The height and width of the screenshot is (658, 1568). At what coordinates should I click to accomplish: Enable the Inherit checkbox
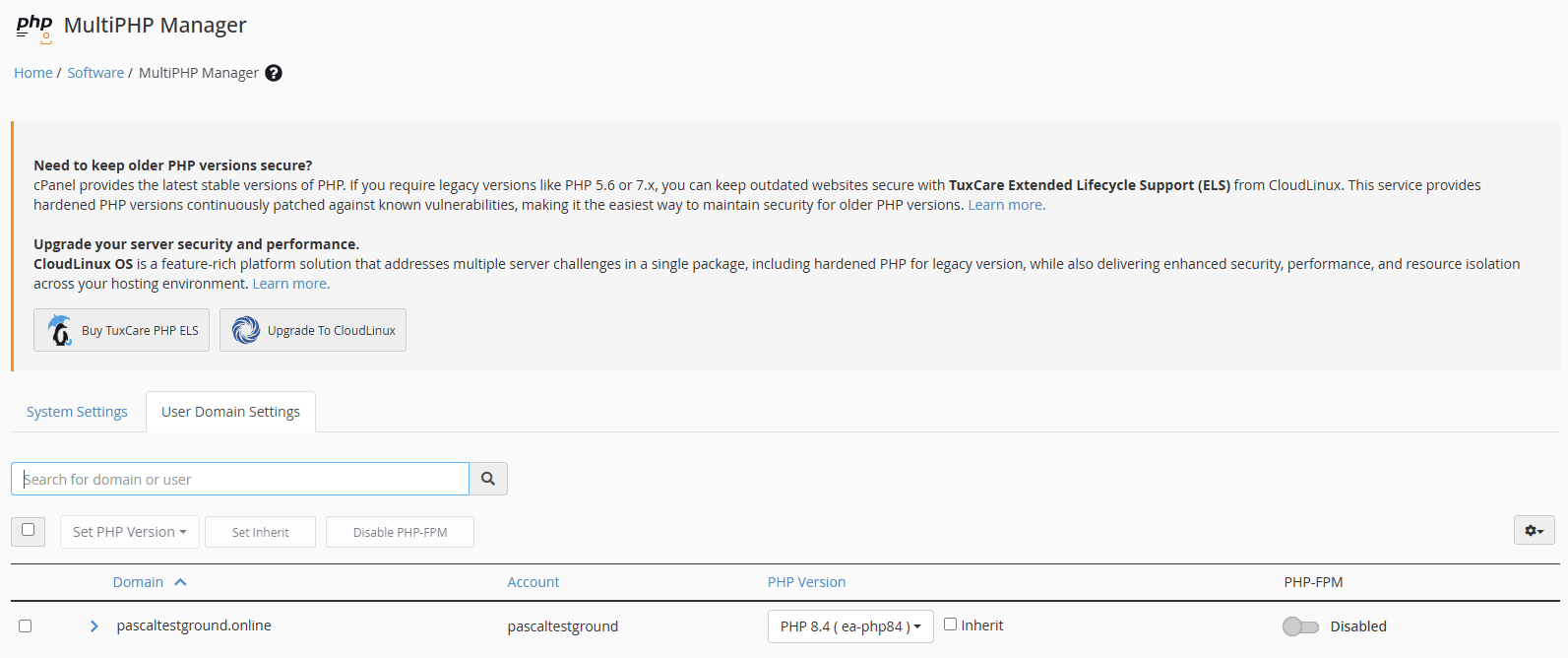click(x=951, y=624)
